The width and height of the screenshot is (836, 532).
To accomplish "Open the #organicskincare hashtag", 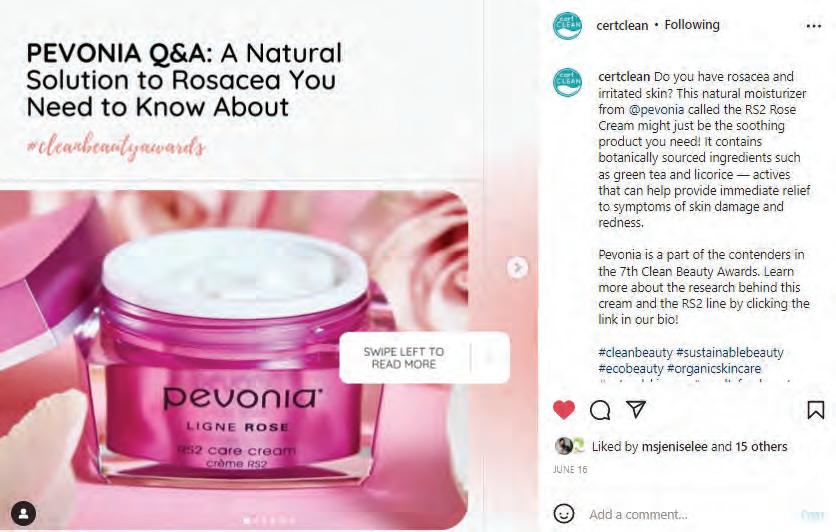I will click(714, 368).
